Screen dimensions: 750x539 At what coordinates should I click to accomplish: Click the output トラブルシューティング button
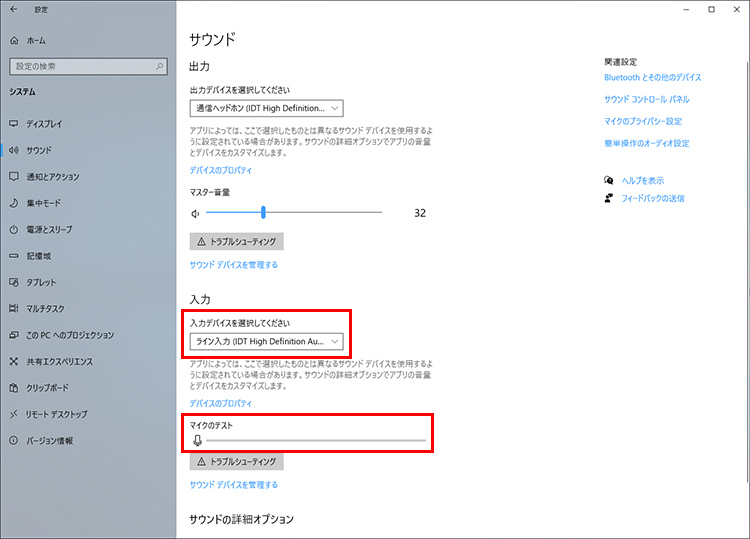pyautogui.click(x=237, y=242)
